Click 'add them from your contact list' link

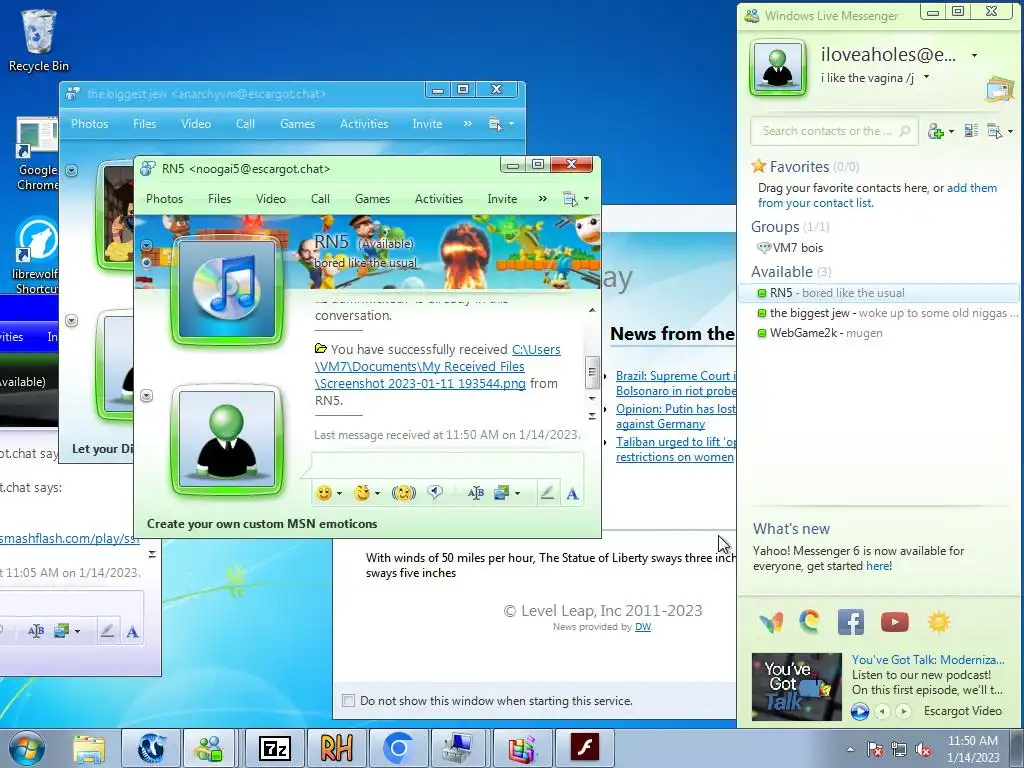click(878, 195)
